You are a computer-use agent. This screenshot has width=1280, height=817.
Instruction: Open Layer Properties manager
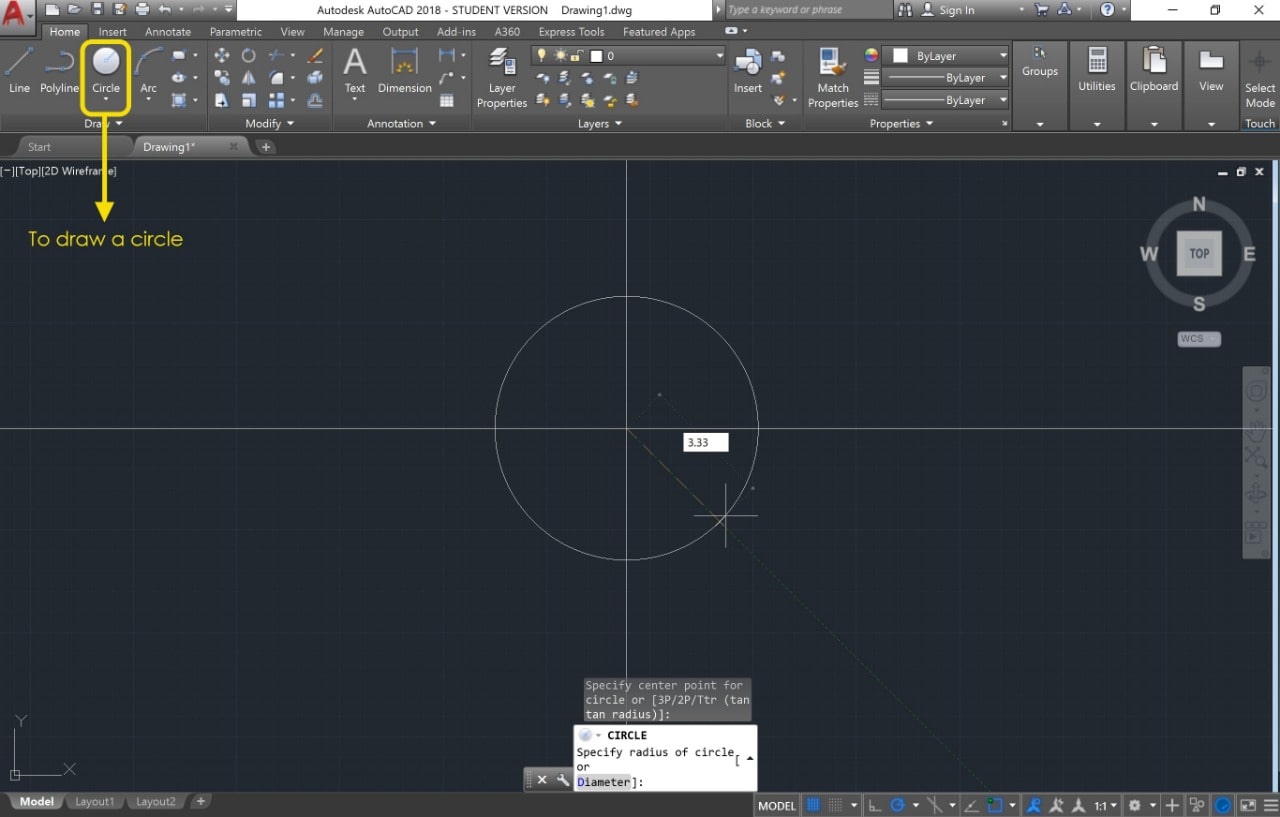pos(502,77)
